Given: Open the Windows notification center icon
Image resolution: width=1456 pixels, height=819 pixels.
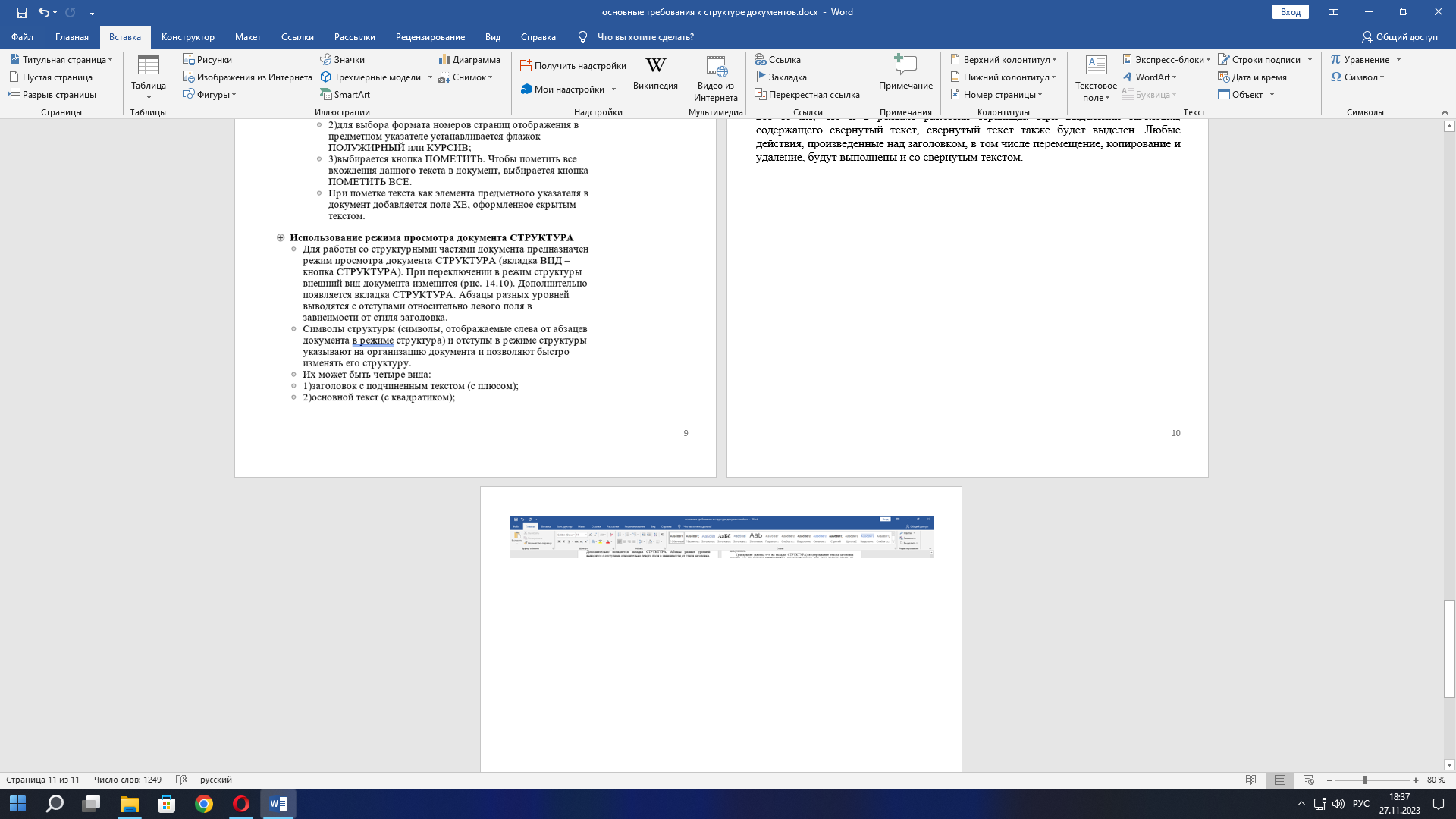Looking at the screenshot, I should tap(1438, 804).
